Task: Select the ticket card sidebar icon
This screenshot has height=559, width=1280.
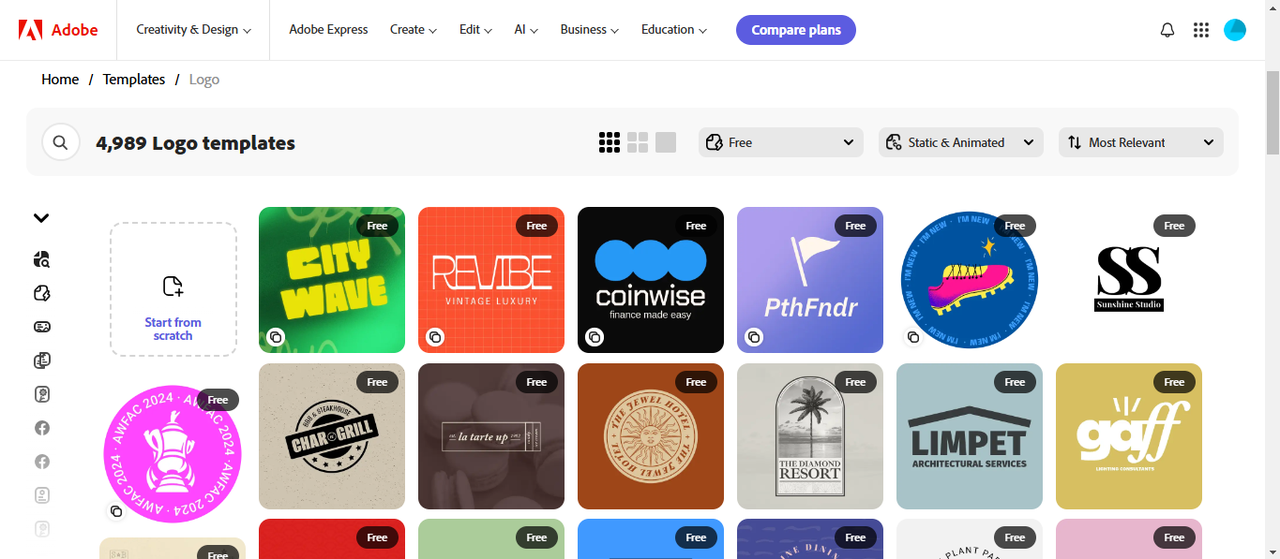Action: pos(42,327)
